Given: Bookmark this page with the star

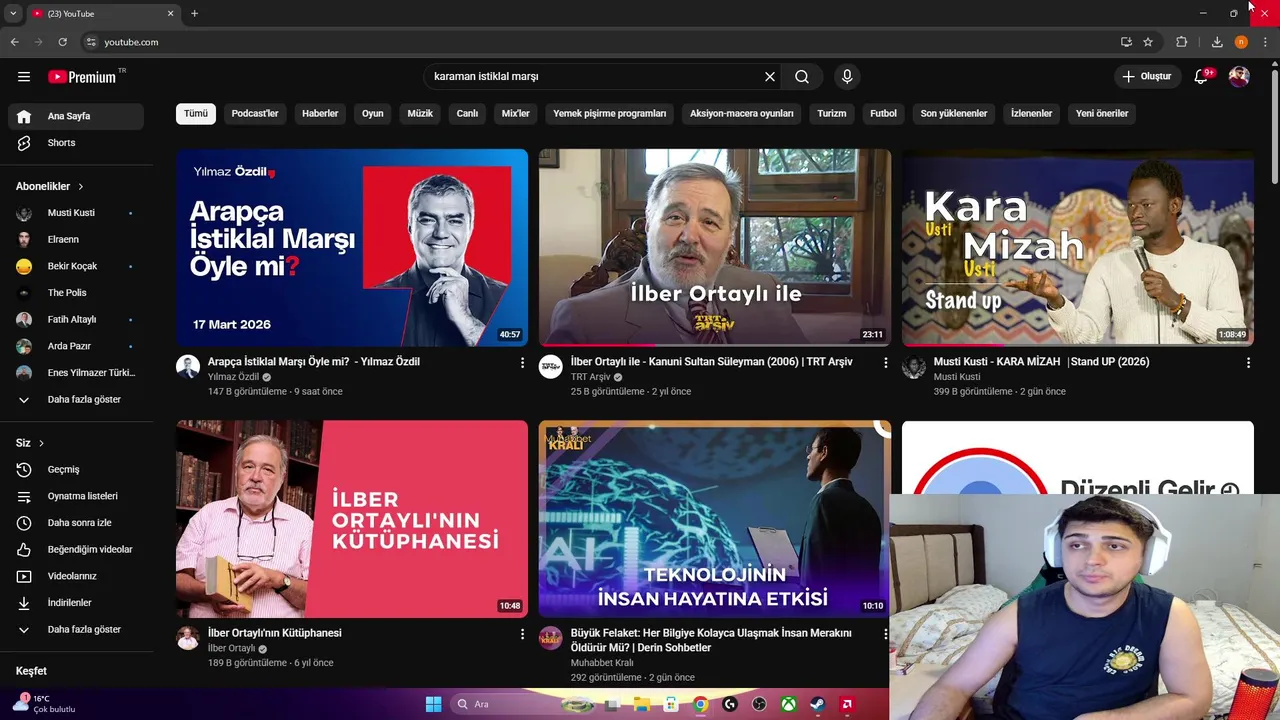Looking at the screenshot, I should [1148, 42].
